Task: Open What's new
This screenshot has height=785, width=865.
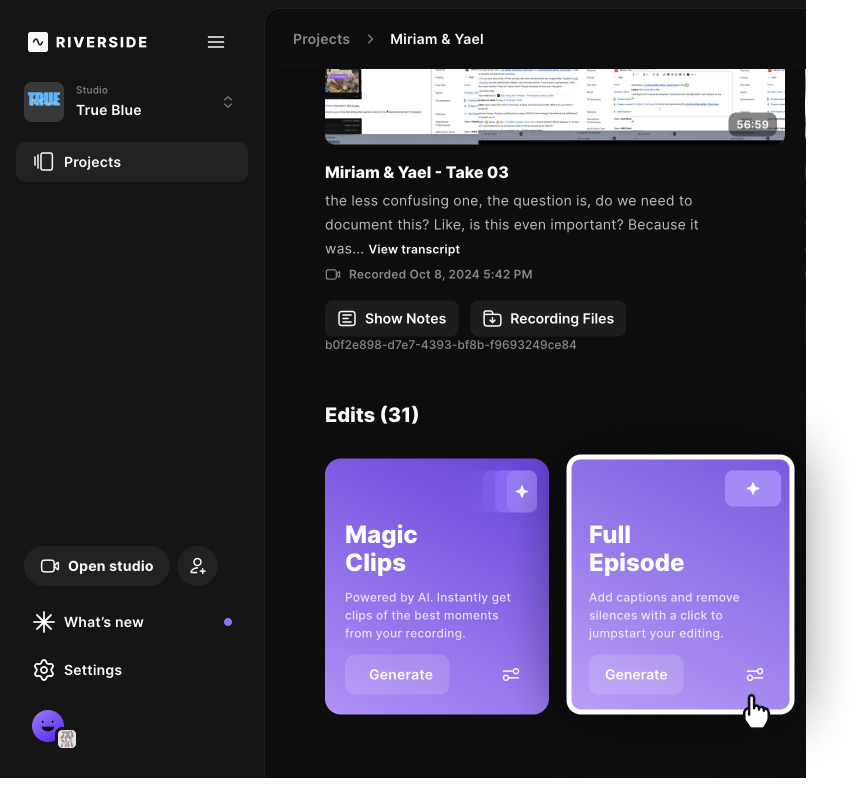Action: tap(132, 622)
